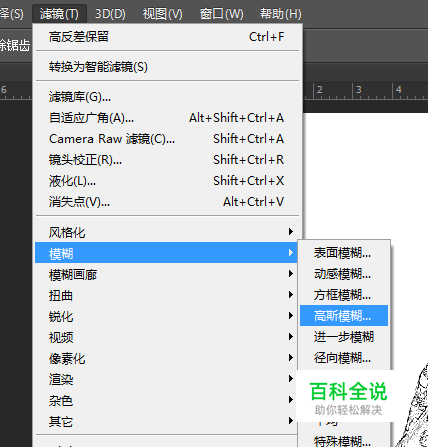Click the 除锯齿 anti-alias option label
The image size is (428, 447).
point(15,45)
